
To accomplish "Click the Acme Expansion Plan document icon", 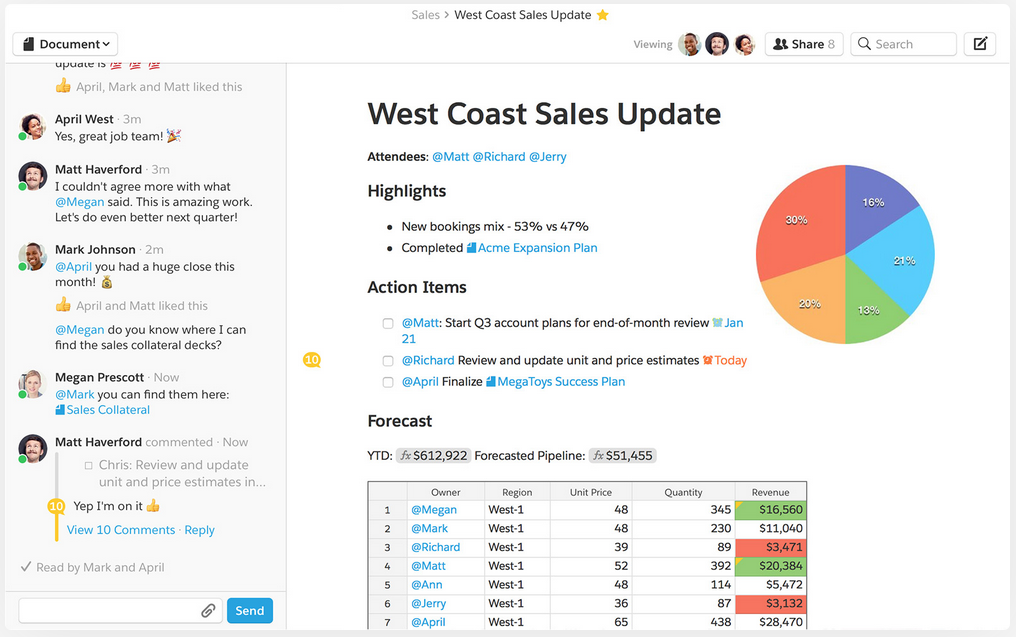I will pos(471,248).
